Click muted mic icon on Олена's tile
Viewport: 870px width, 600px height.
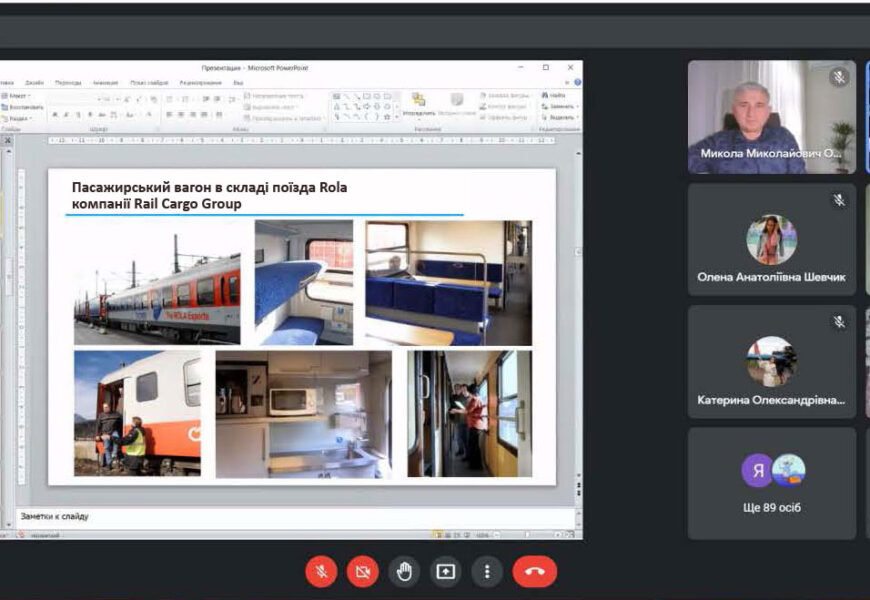(839, 200)
